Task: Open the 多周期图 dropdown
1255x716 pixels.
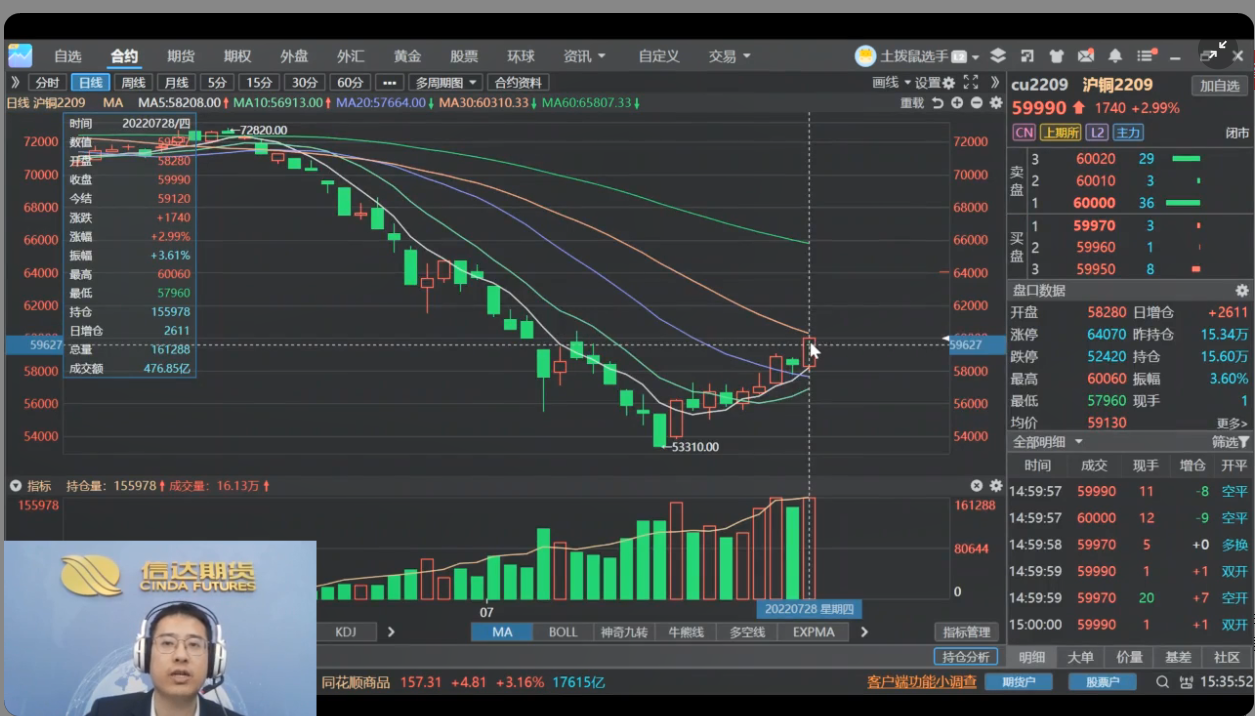Action: (x=445, y=82)
